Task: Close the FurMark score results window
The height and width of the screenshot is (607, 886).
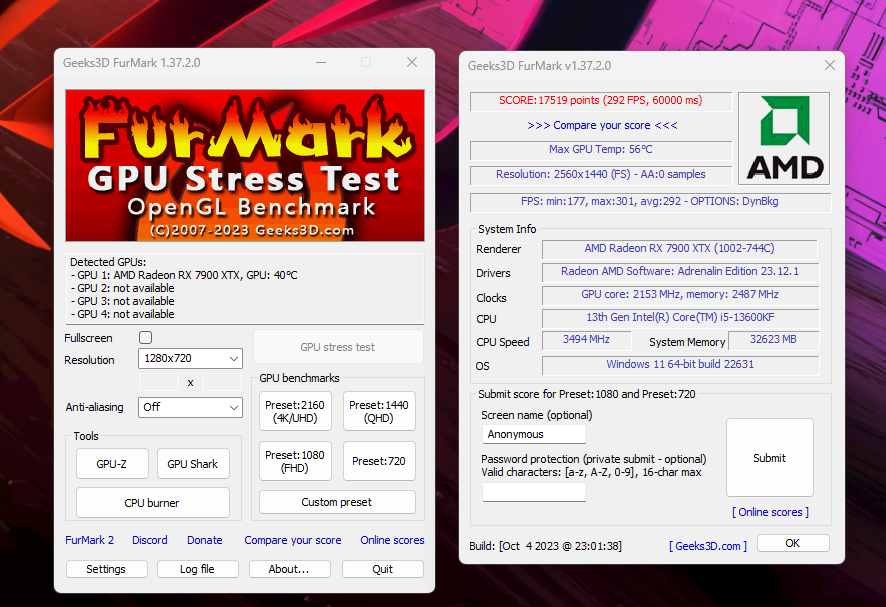Action: [x=829, y=65]
